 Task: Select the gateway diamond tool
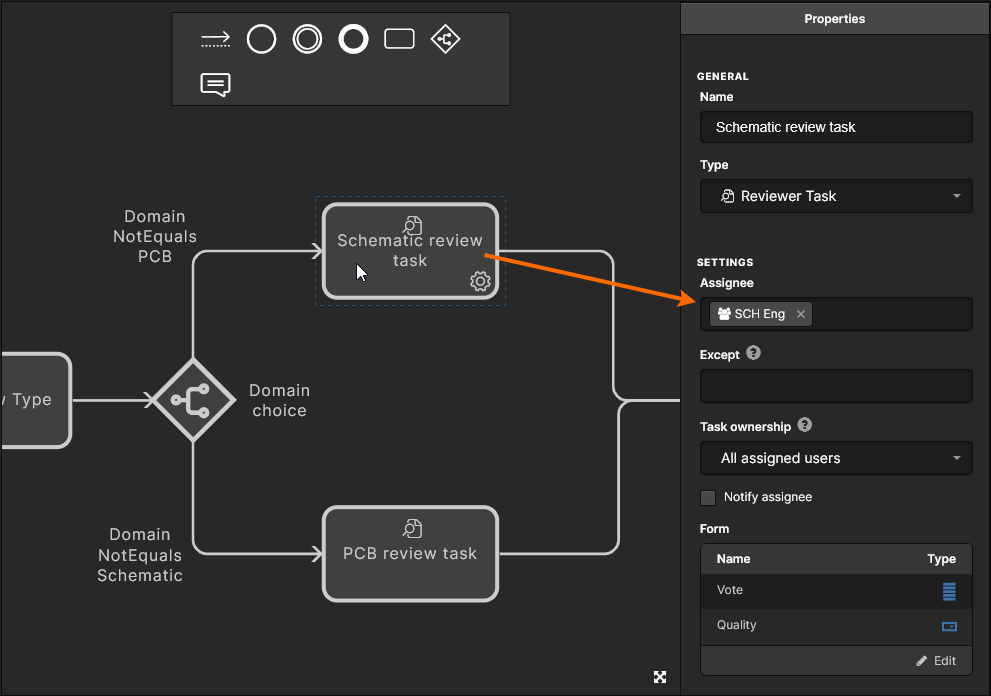pyautogui.click(x=445, y=39)
